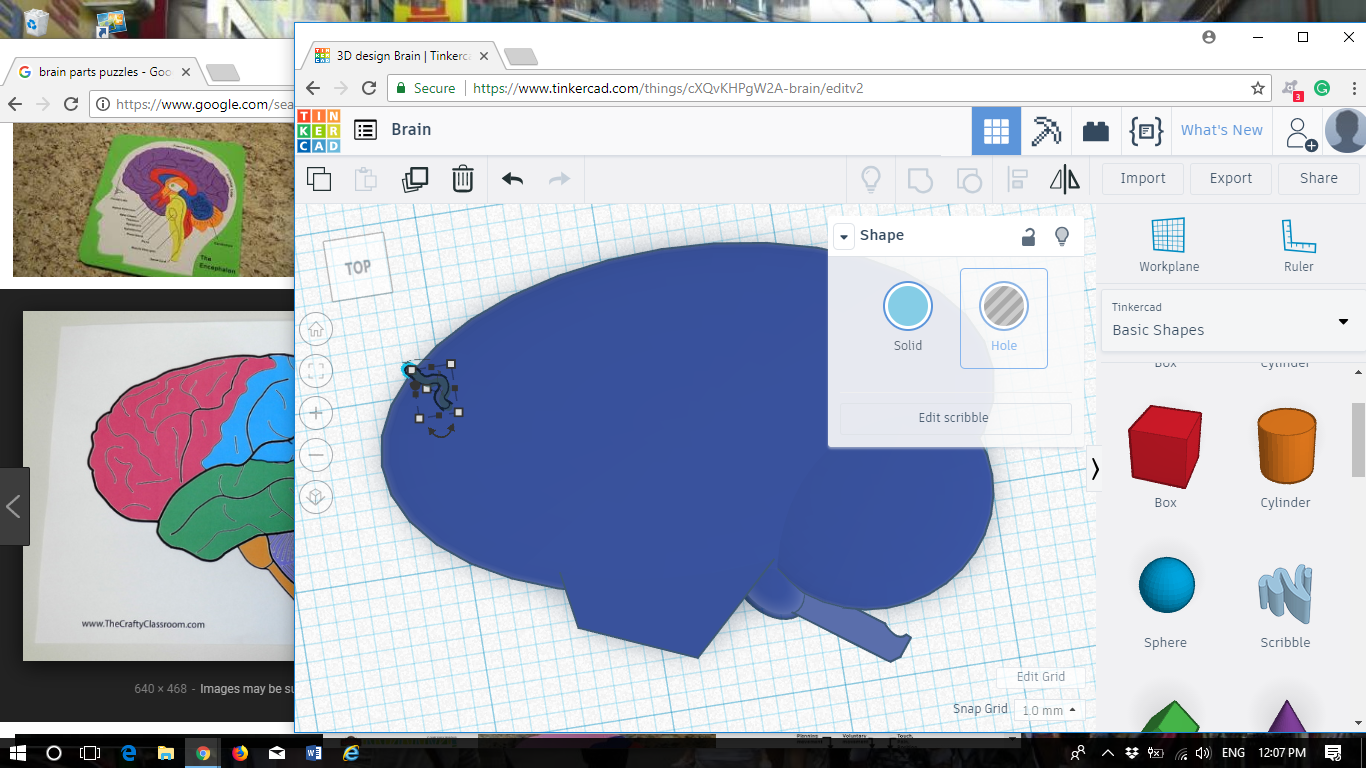Switch to 3D design grid view
Viewport: 1366px width, 768px height.
tap(996, 131)
